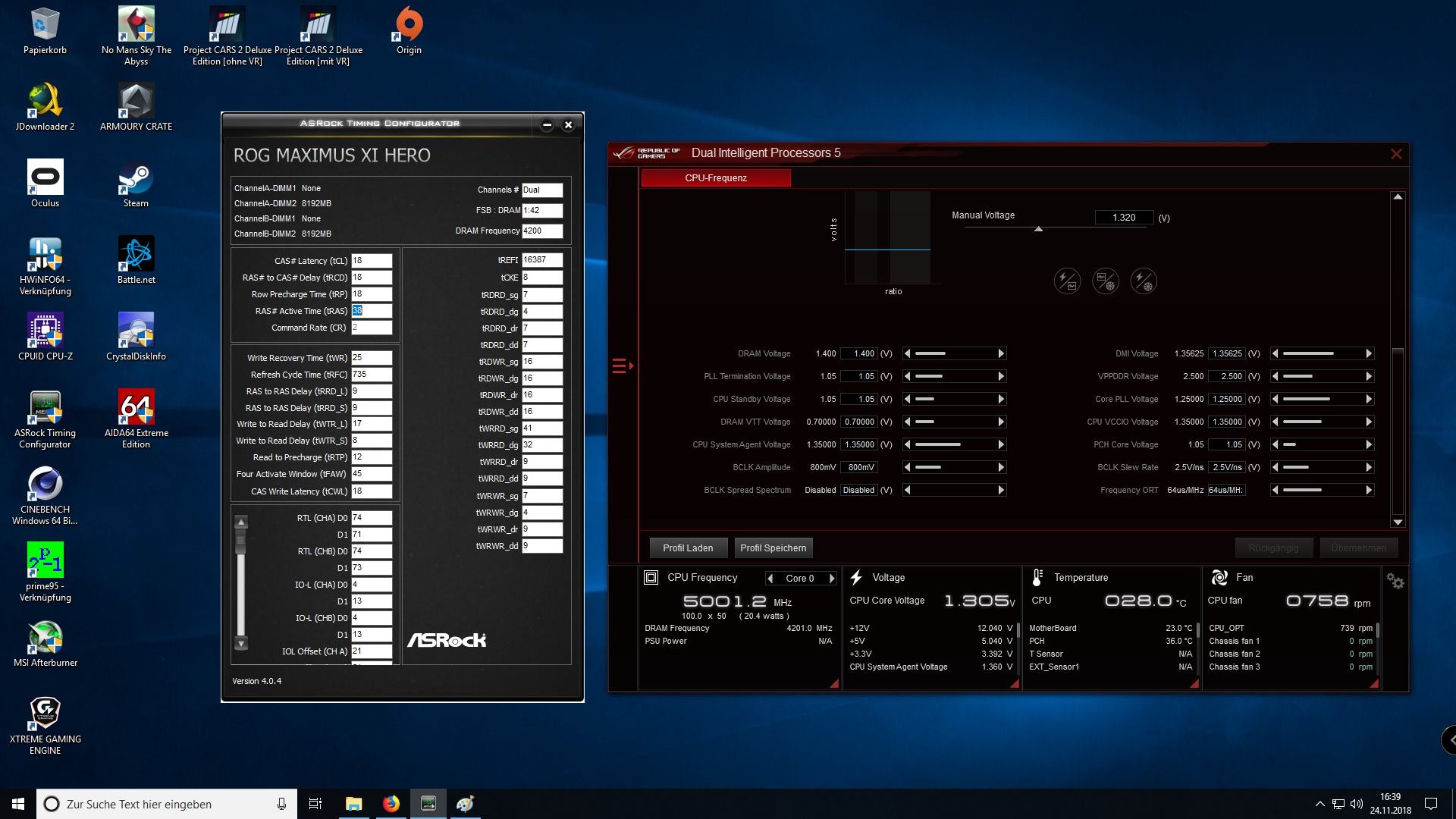The height and width of the screenshot is (819, 1456).
Task: Click the CAS# Latency (tCL) field
Action: 372,260
